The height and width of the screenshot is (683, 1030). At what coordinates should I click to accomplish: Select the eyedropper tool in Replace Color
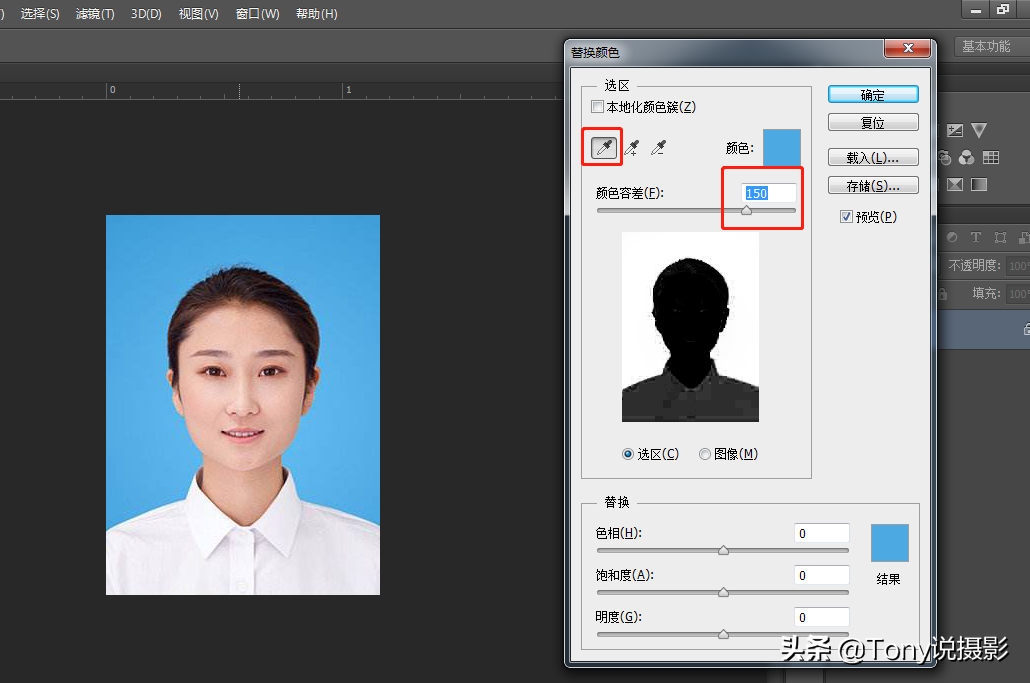pos(604,148)
